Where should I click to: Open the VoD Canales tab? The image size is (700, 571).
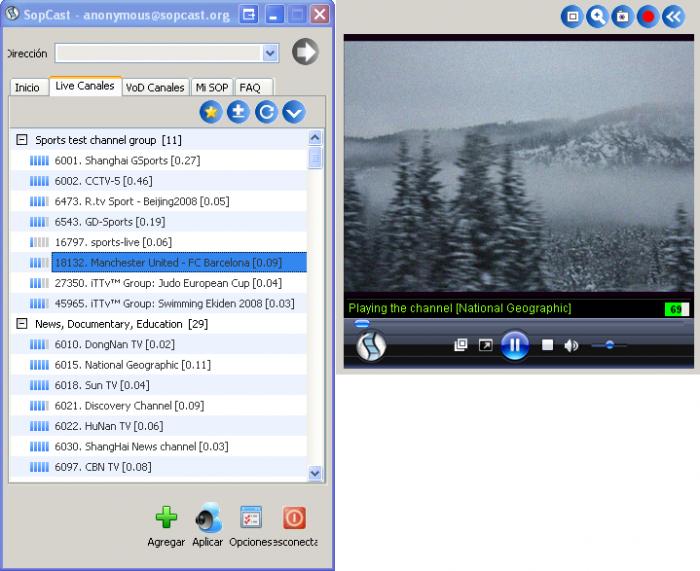click(155, 88)
